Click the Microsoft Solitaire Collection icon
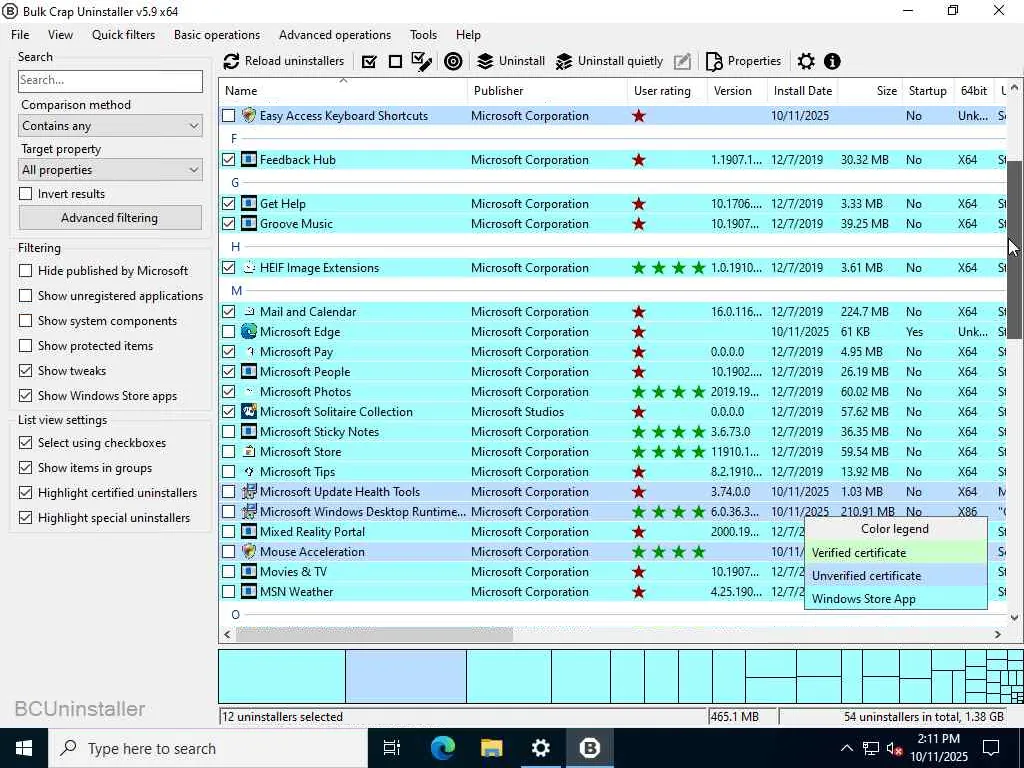This screenshot has width=1024, height=768. point(249,411)
